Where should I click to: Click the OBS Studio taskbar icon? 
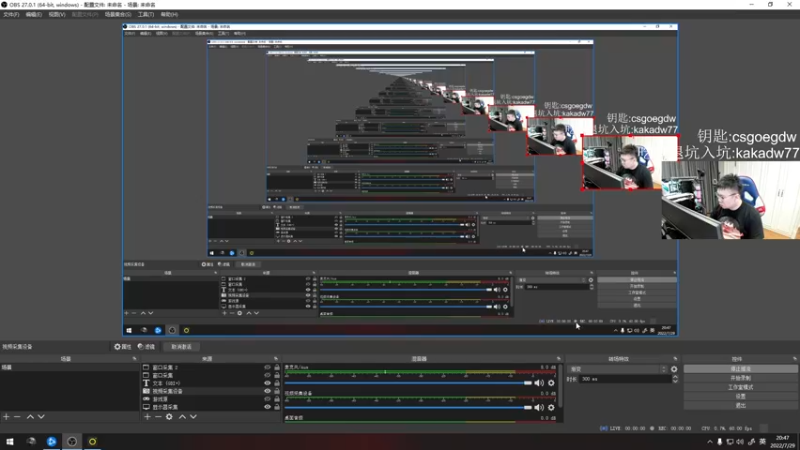(72, 441)
